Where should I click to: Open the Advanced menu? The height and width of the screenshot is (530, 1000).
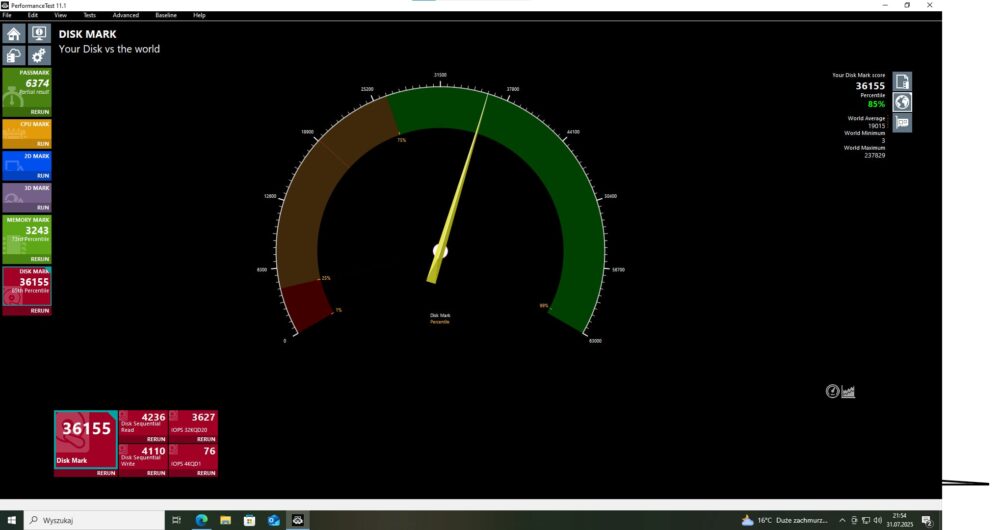(126, 15)
